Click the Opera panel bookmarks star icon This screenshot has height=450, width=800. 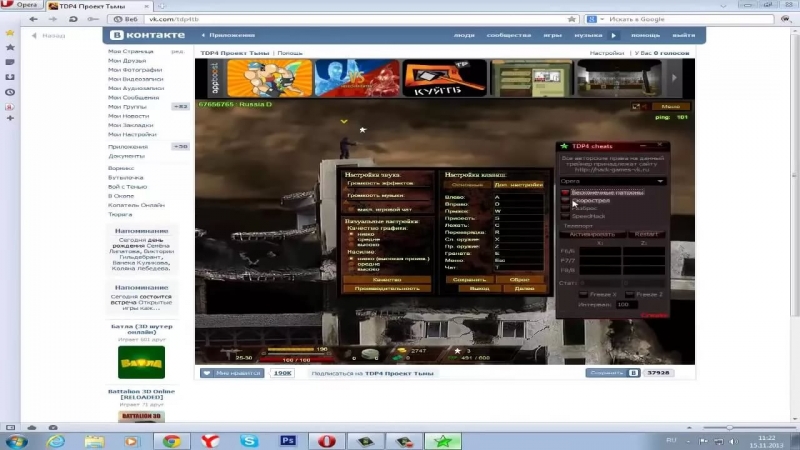tap(10, 47)
